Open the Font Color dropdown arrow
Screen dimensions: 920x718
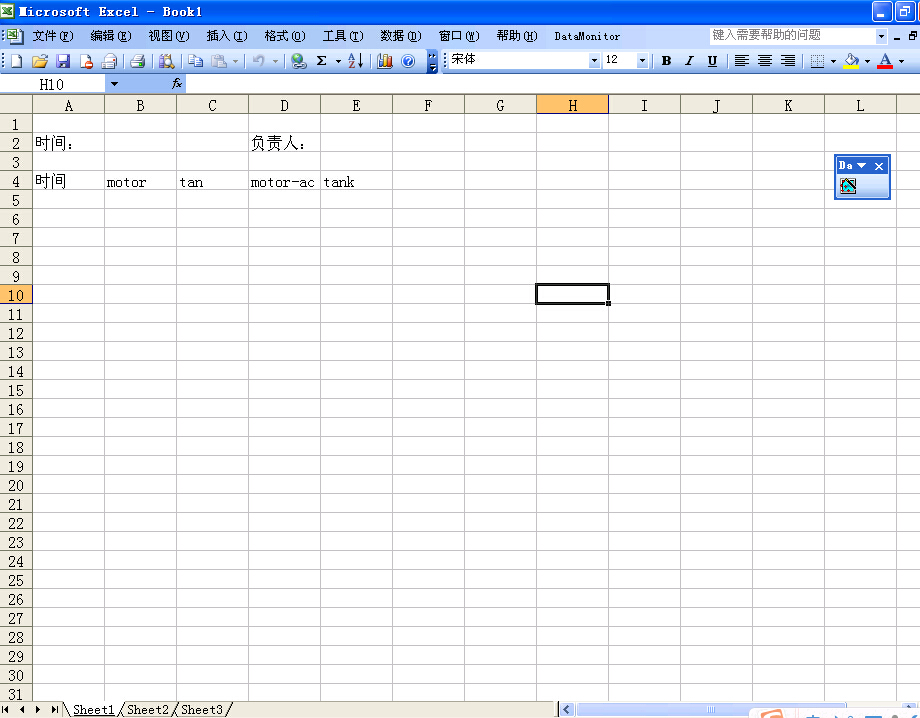900,60
